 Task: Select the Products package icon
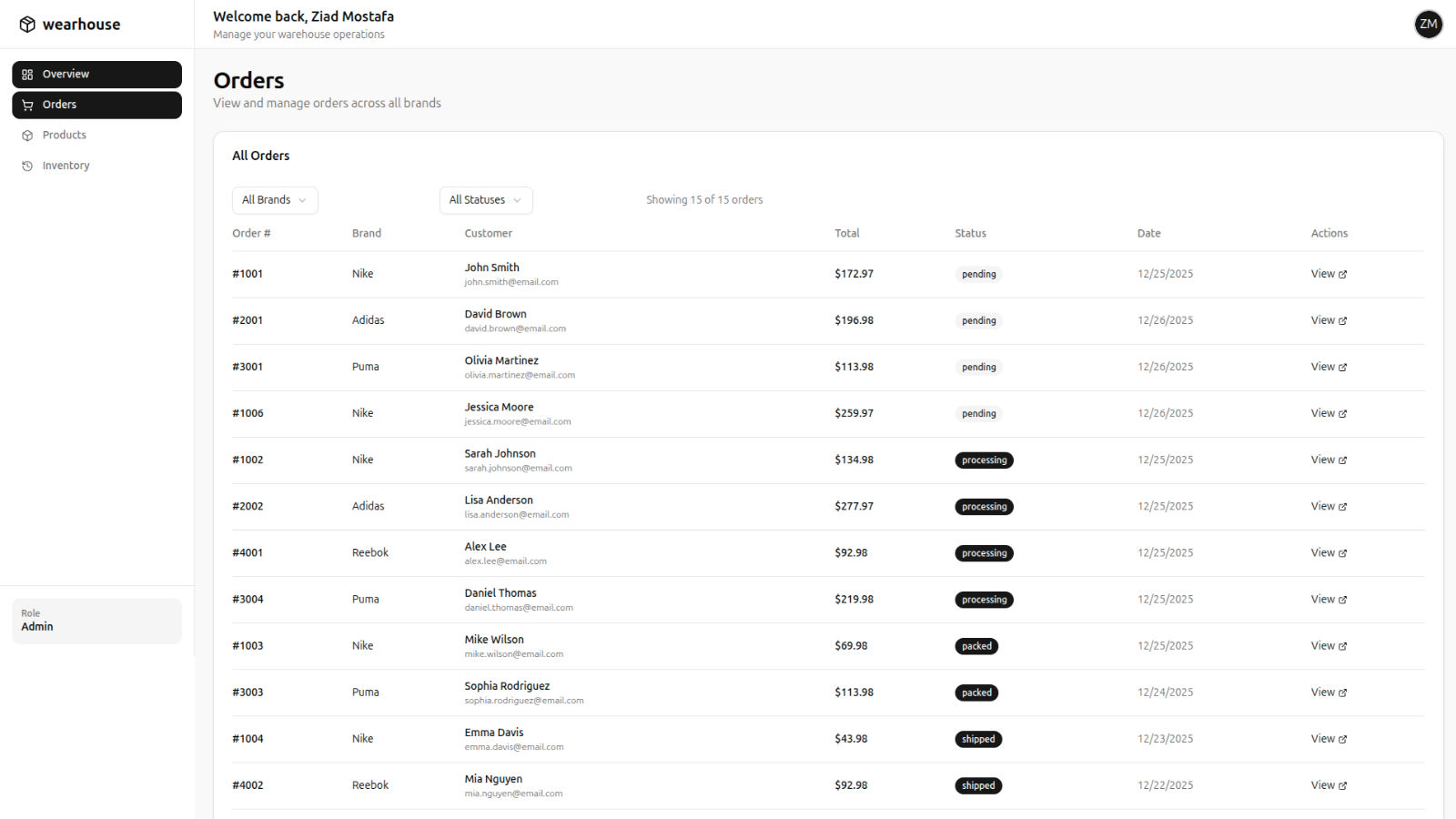coord(28,135)
